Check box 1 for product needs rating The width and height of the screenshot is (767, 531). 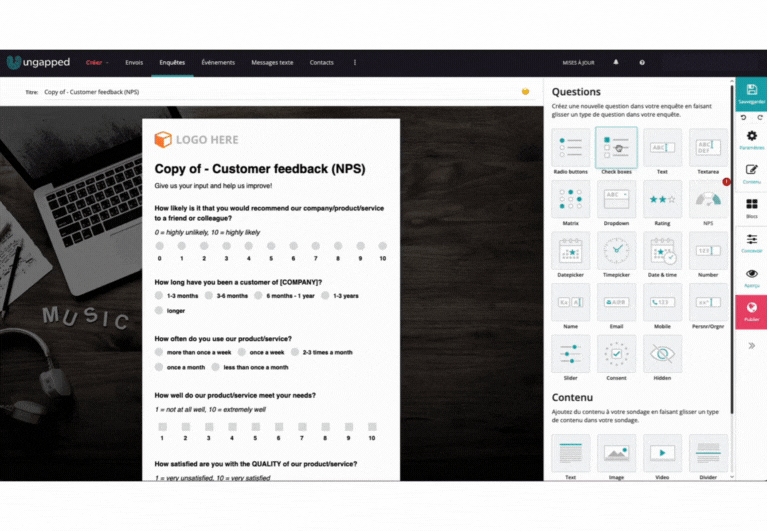click(x=162, y=427)
